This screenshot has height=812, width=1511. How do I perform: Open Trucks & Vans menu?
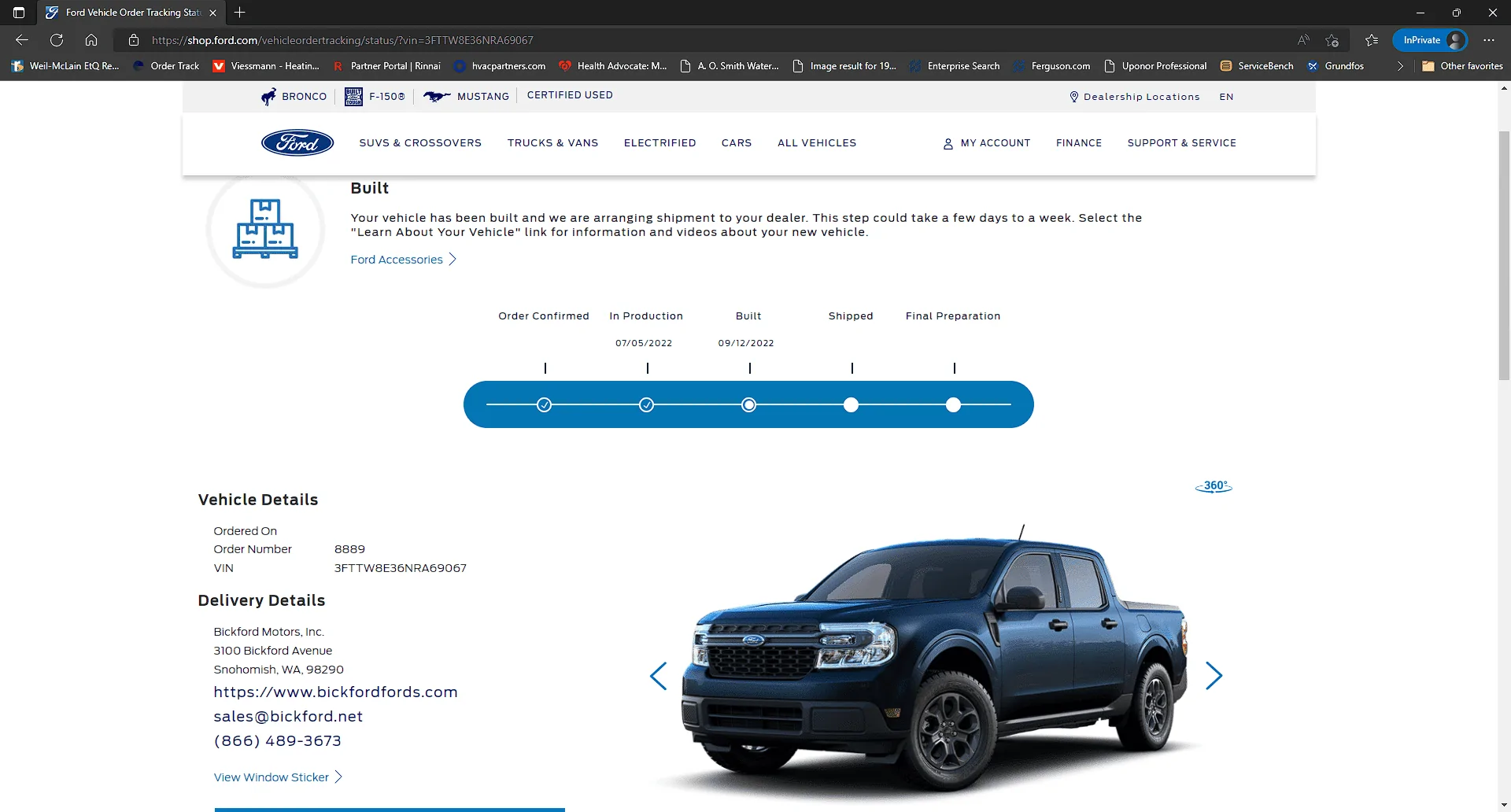552,142
